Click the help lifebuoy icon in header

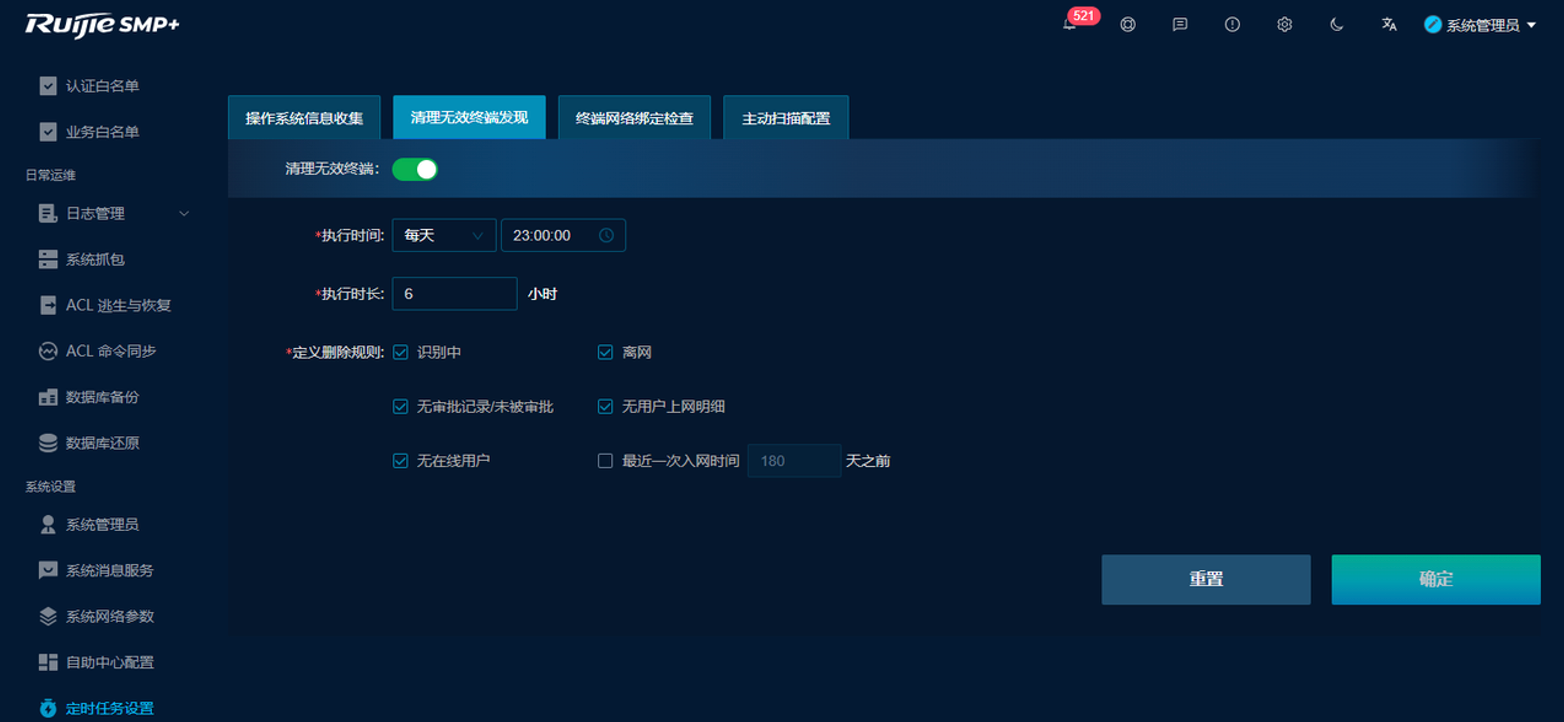[x=1128, y=25]
